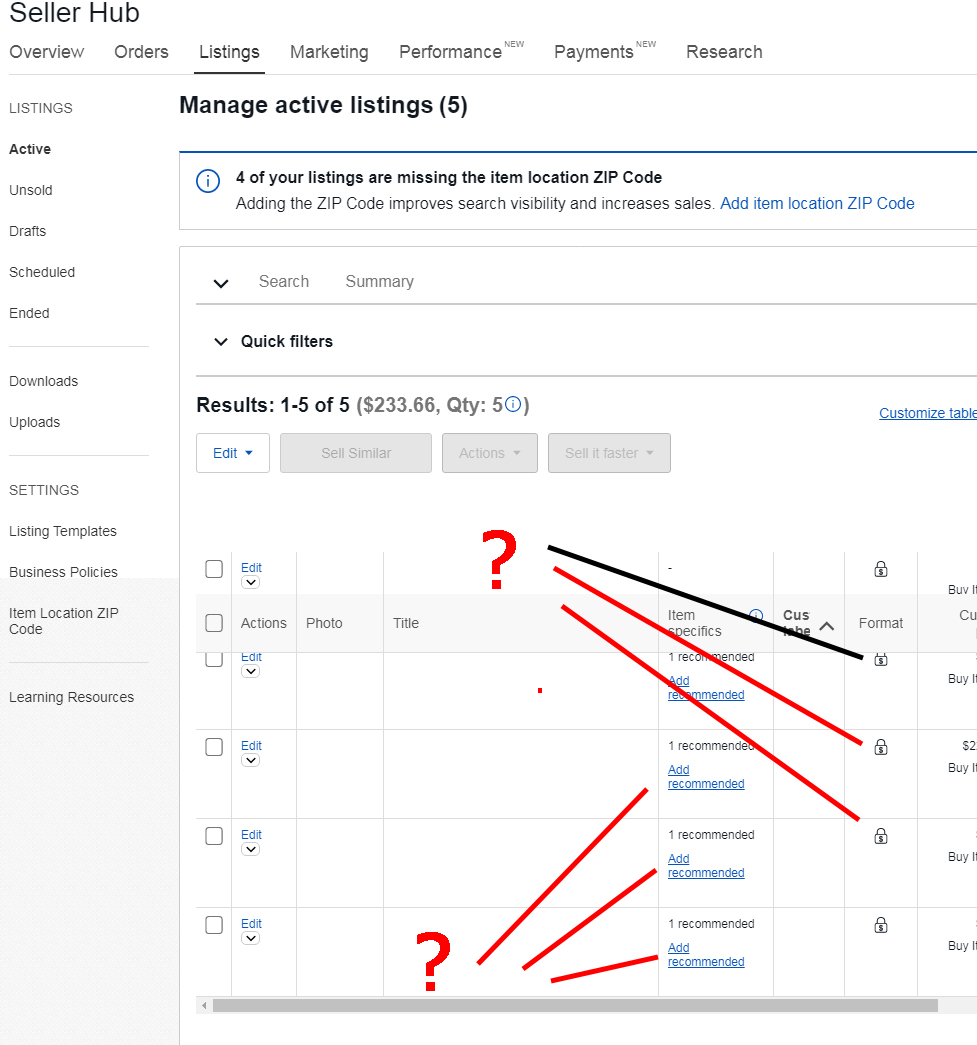
Task: Click the Photo column header
Action: pyautogui.click(x=324, y=623)
